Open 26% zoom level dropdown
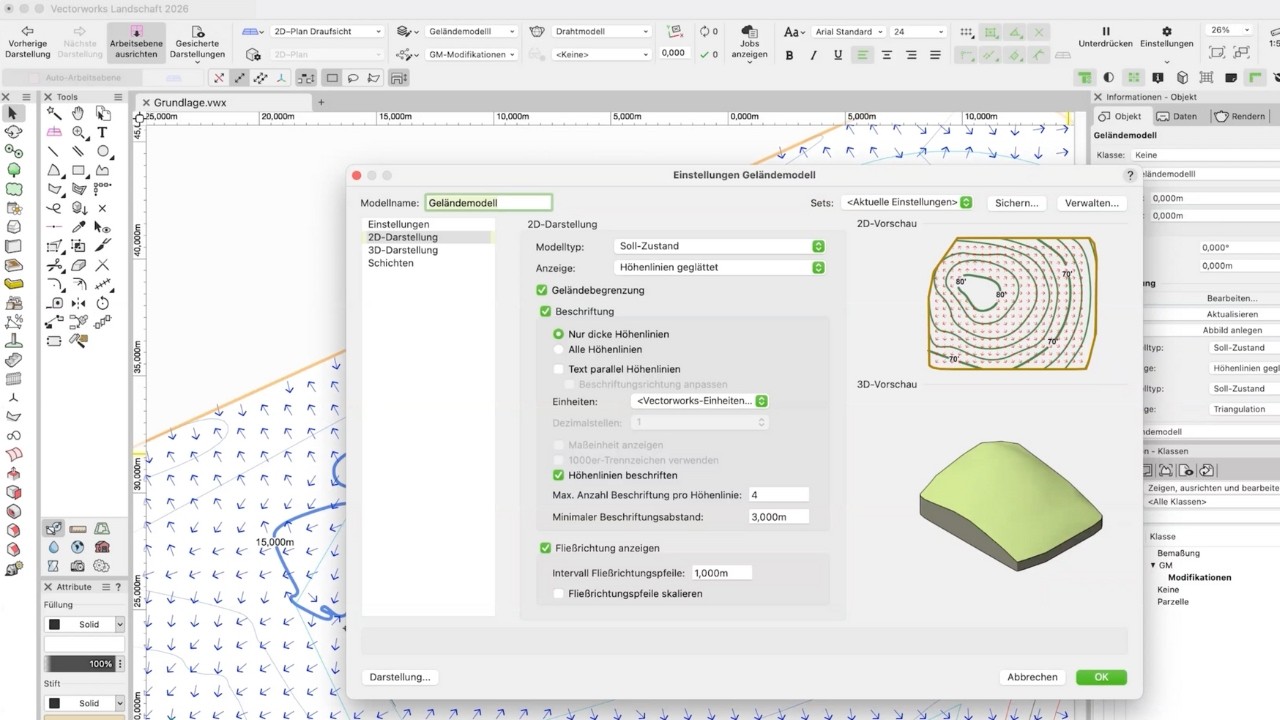 [1229, 30]
